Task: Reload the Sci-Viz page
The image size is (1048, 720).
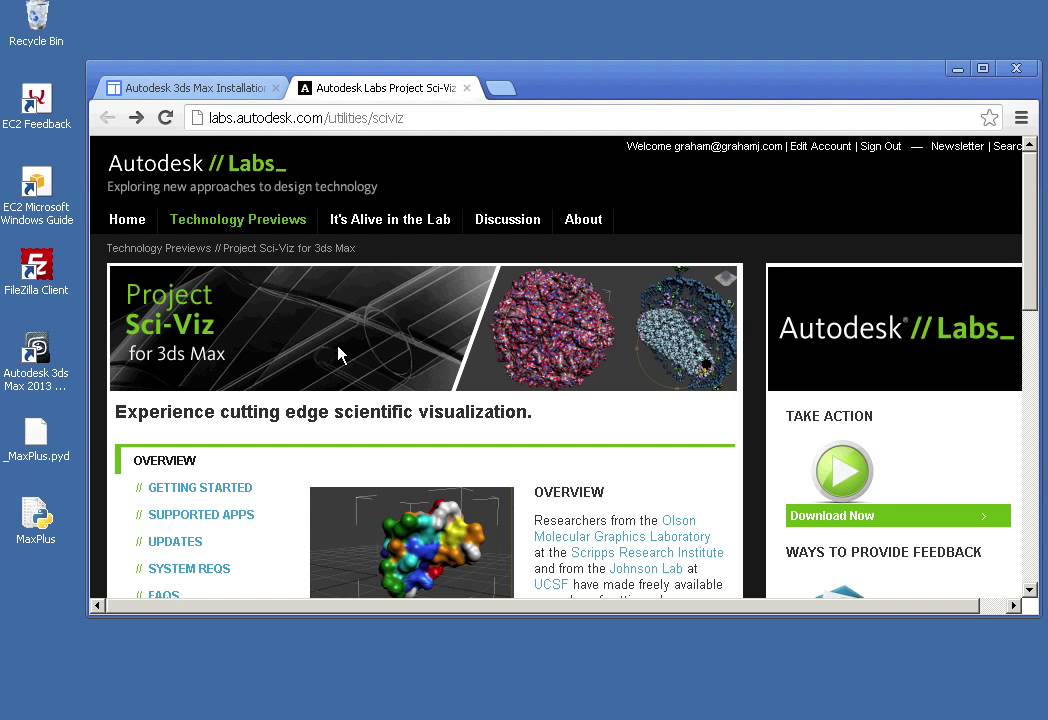Action: [165, 118]
